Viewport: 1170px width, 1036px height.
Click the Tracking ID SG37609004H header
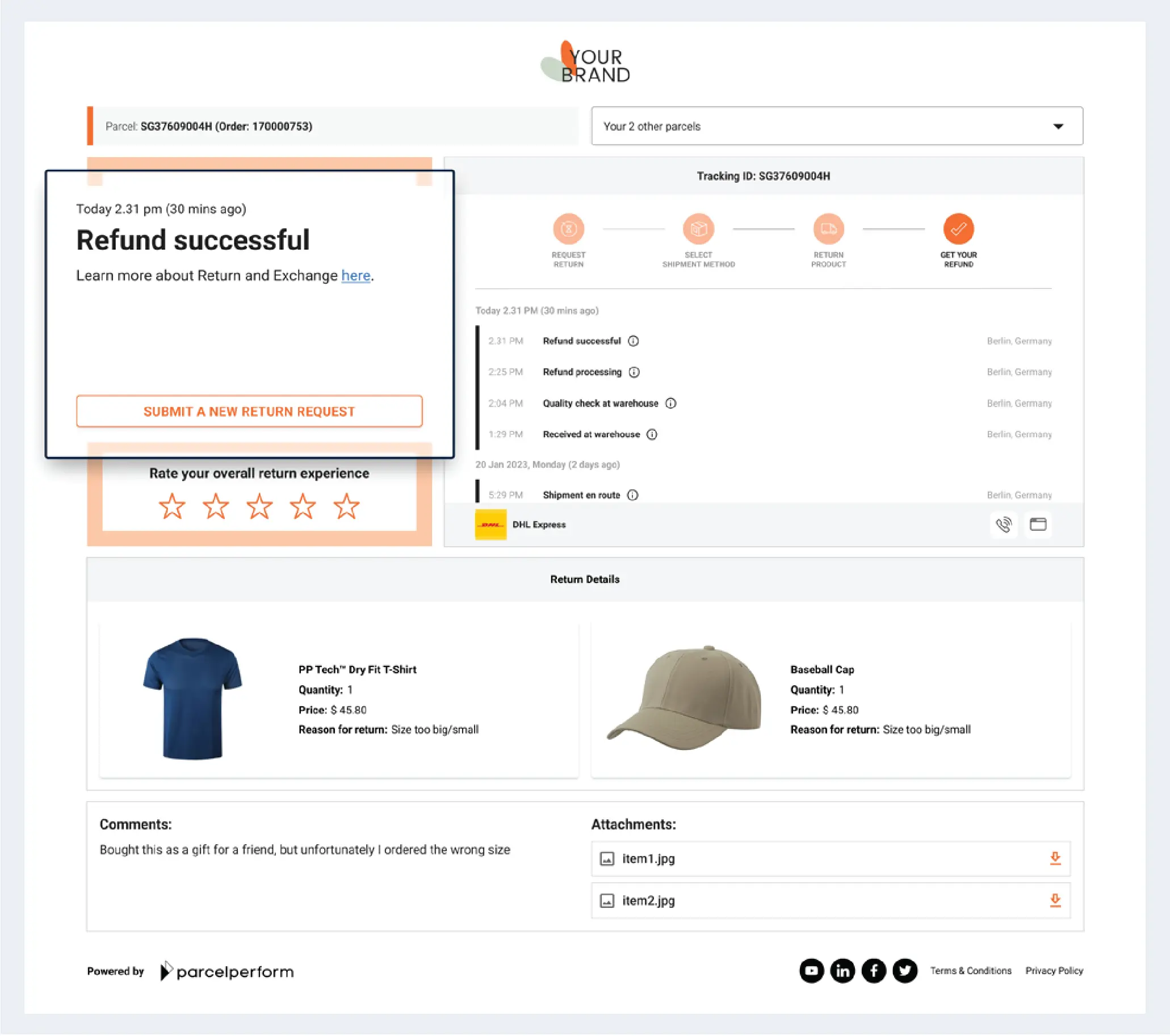pyautogui.click(x=763, y=177)
